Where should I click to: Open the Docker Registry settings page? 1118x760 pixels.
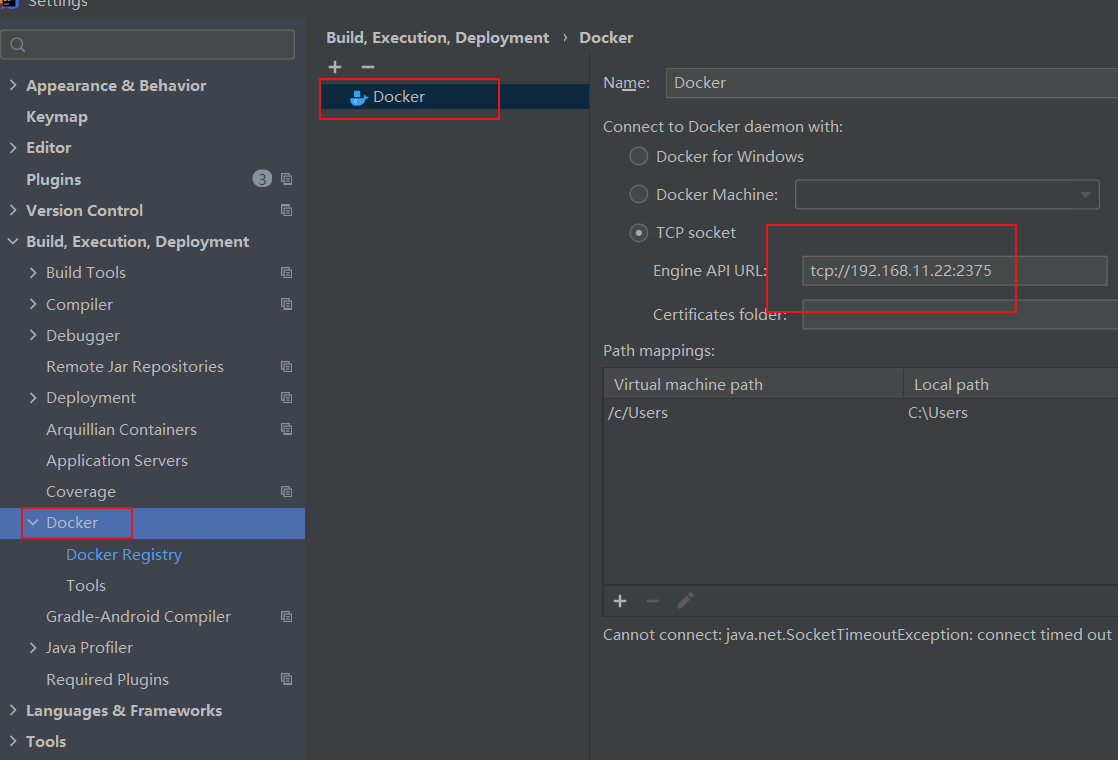[124, 554]
